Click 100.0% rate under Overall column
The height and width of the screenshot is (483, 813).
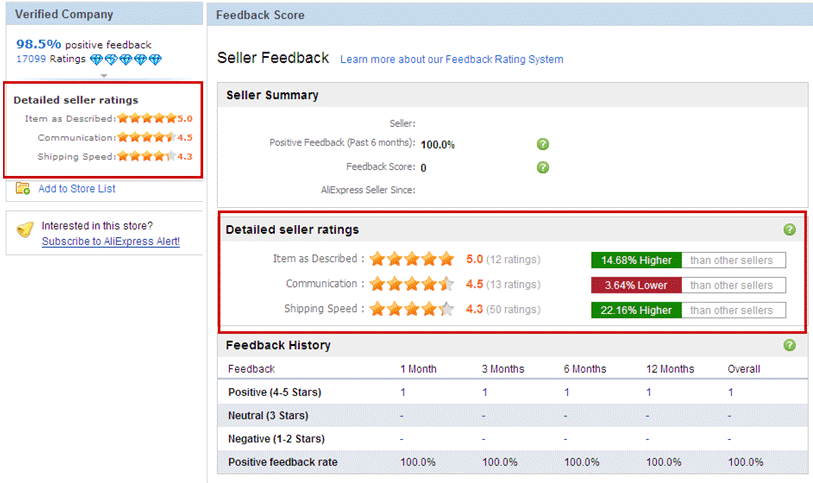pyautogui.click(x=746, y=462)
